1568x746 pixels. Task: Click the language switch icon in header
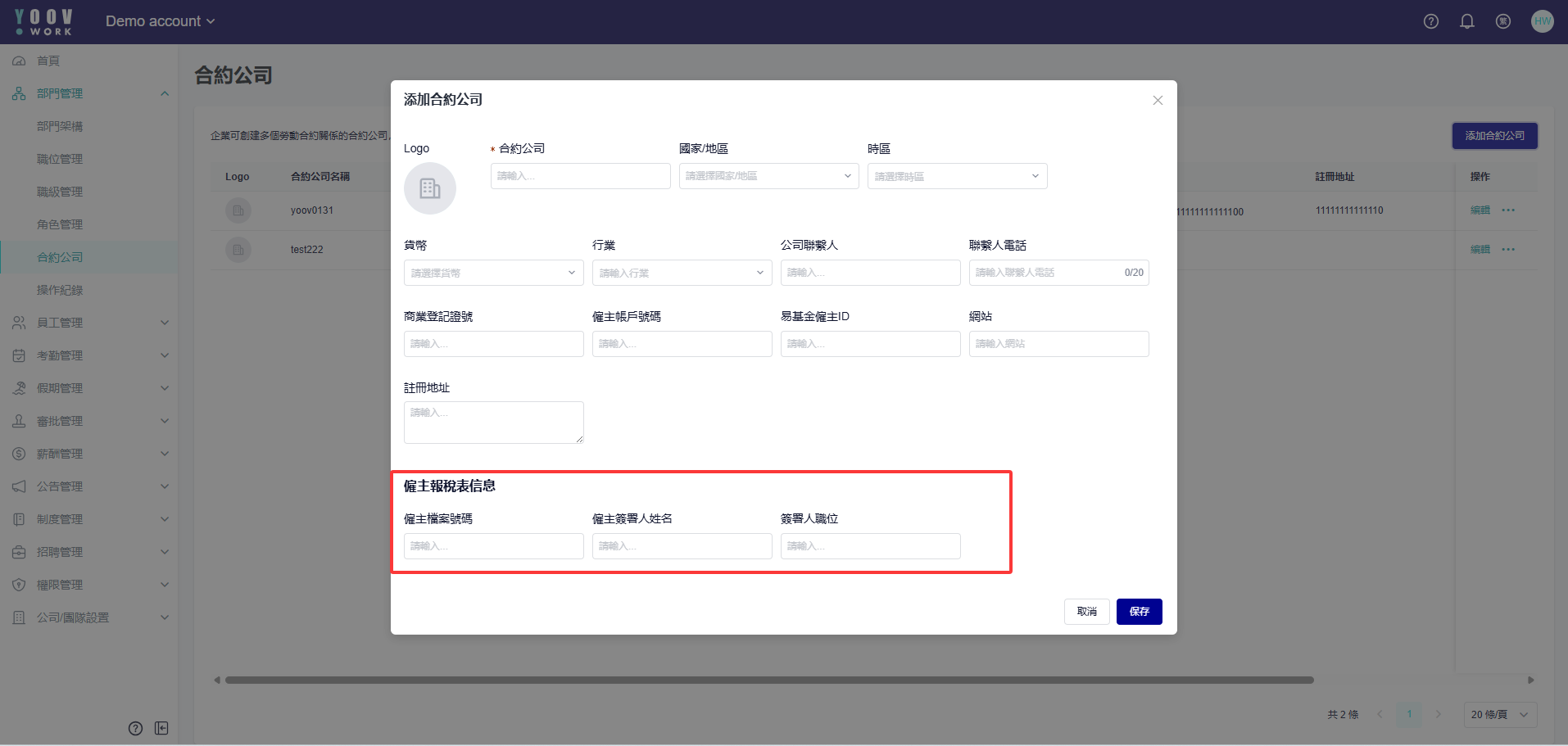click(x=1502, y=21)
